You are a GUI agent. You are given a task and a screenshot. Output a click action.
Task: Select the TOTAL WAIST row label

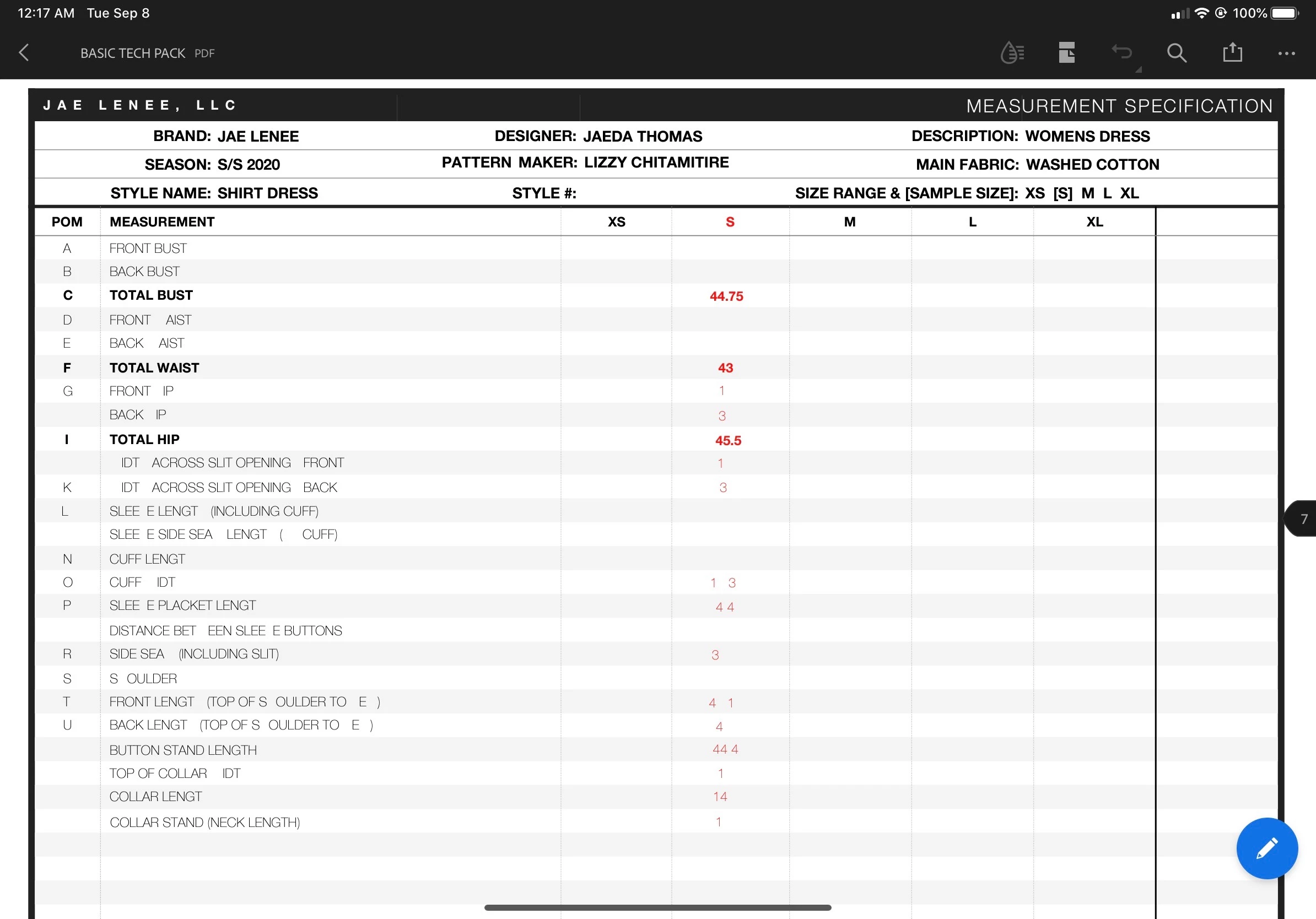pyautogui.click(x=154, y=368)
